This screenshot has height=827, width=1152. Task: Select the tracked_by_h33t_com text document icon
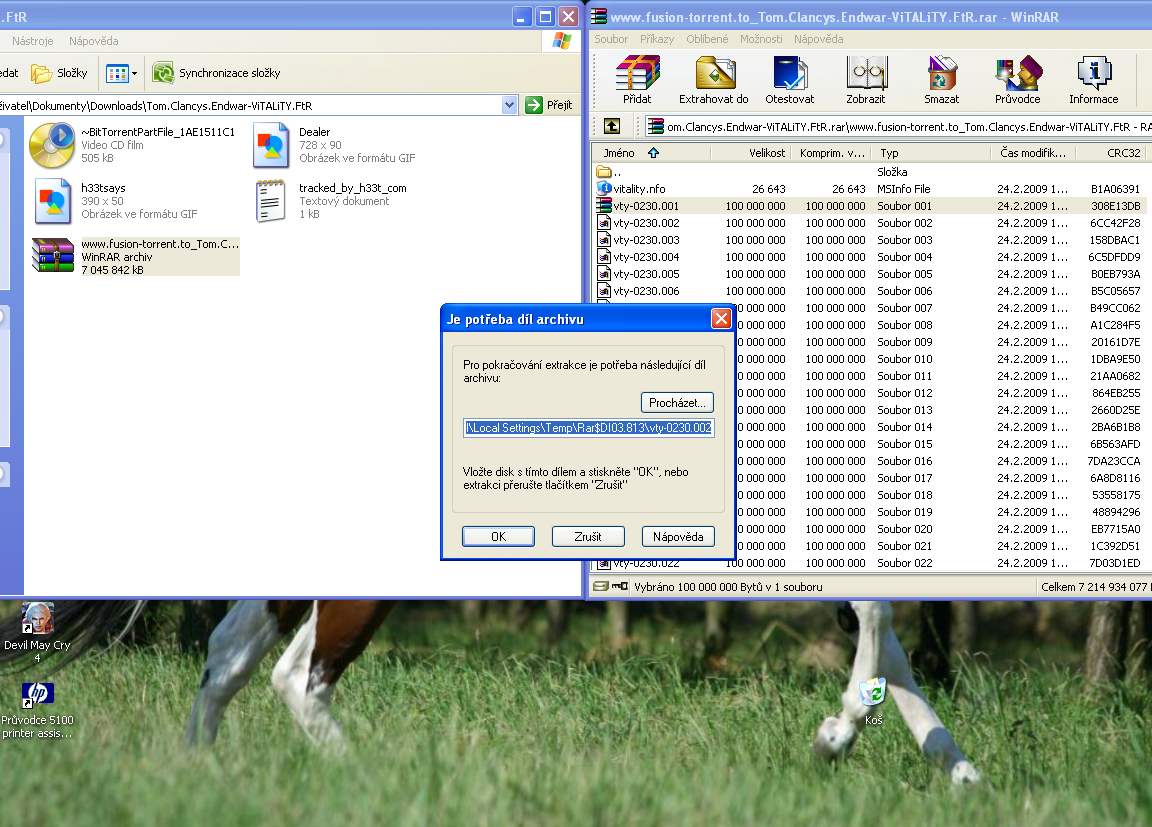pos(270,201)
